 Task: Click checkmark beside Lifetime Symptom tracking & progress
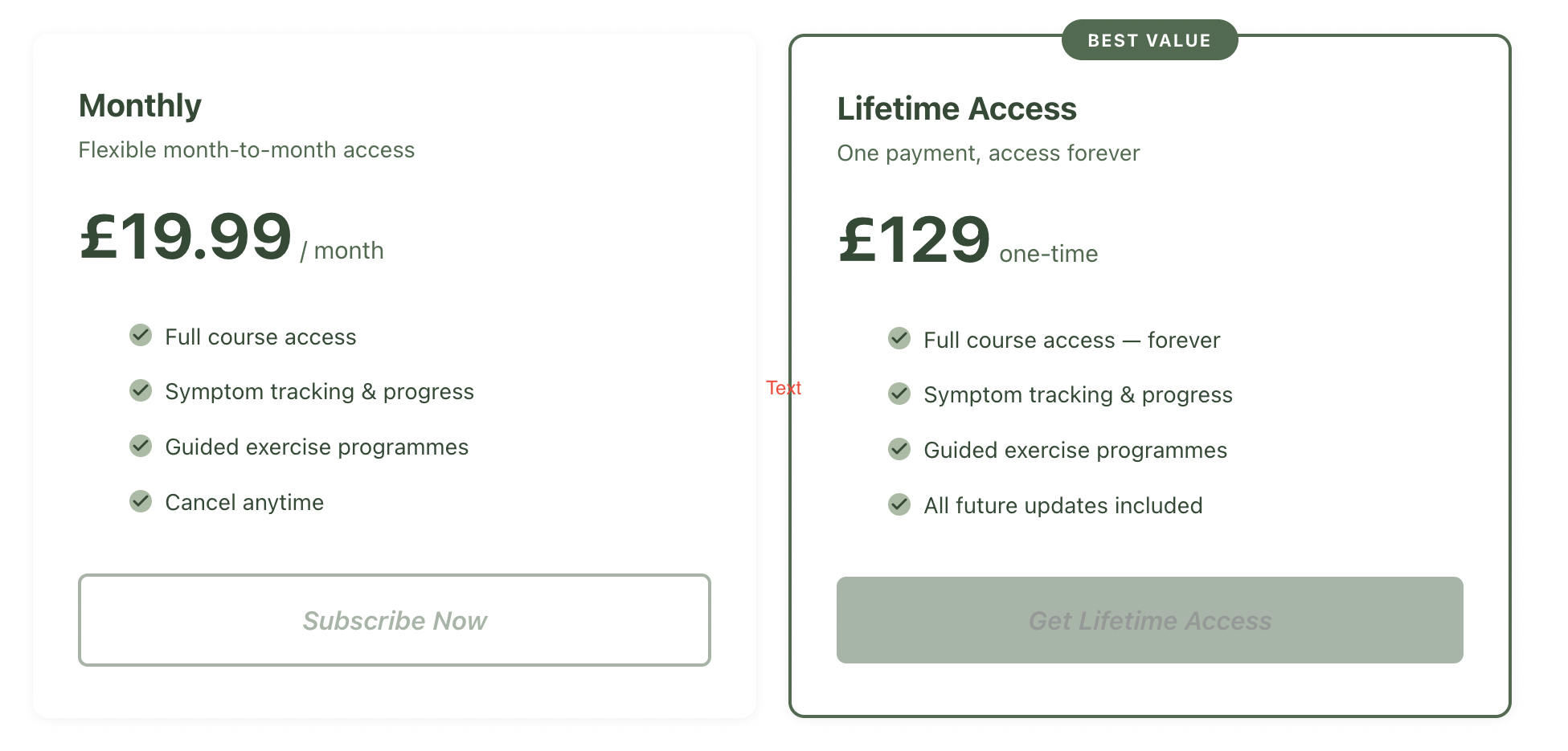[x=899, y=394]
